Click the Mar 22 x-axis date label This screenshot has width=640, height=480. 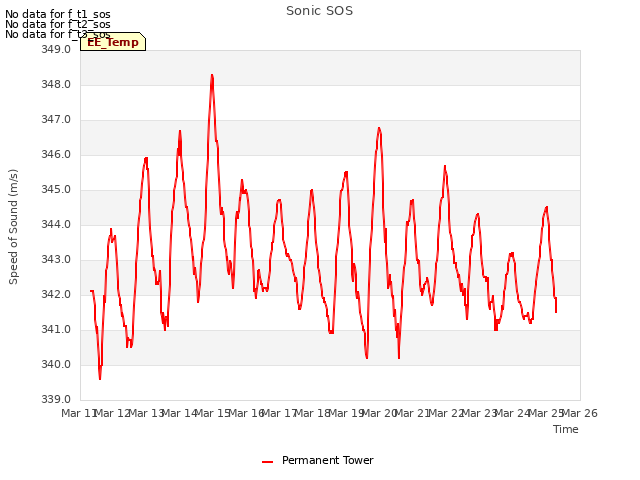click(x=447, y=413)
